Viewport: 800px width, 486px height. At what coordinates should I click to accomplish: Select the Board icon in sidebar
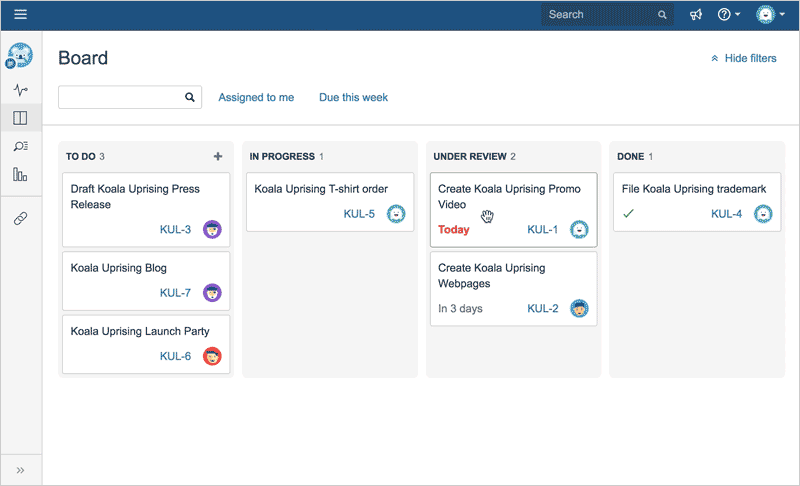point(20,118)
